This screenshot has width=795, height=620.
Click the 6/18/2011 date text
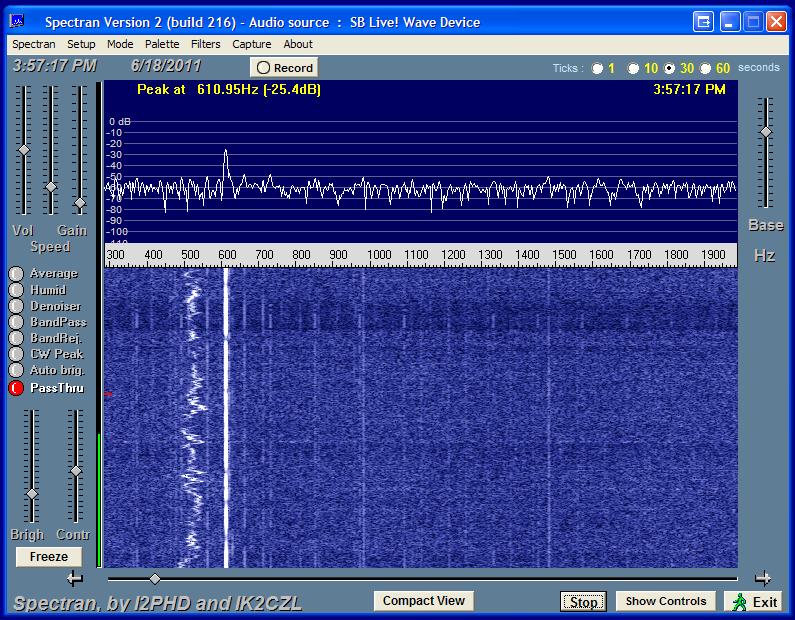point(166,66)
